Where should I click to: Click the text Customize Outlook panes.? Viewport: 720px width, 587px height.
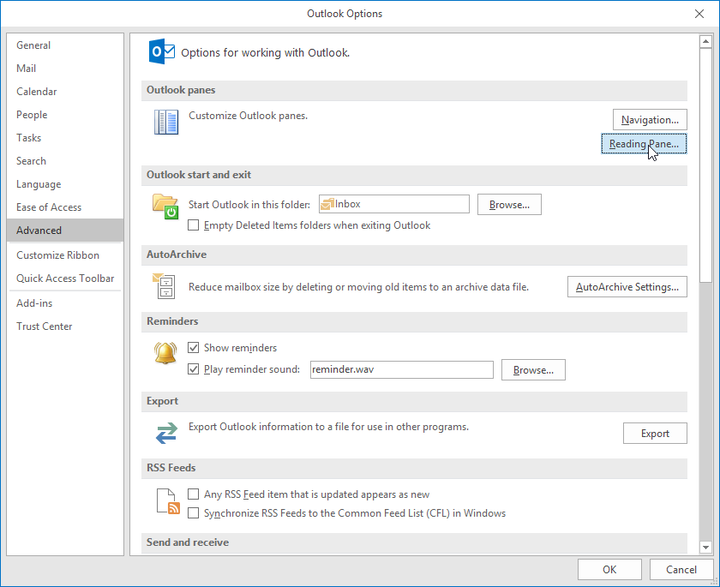pos(248,115)
